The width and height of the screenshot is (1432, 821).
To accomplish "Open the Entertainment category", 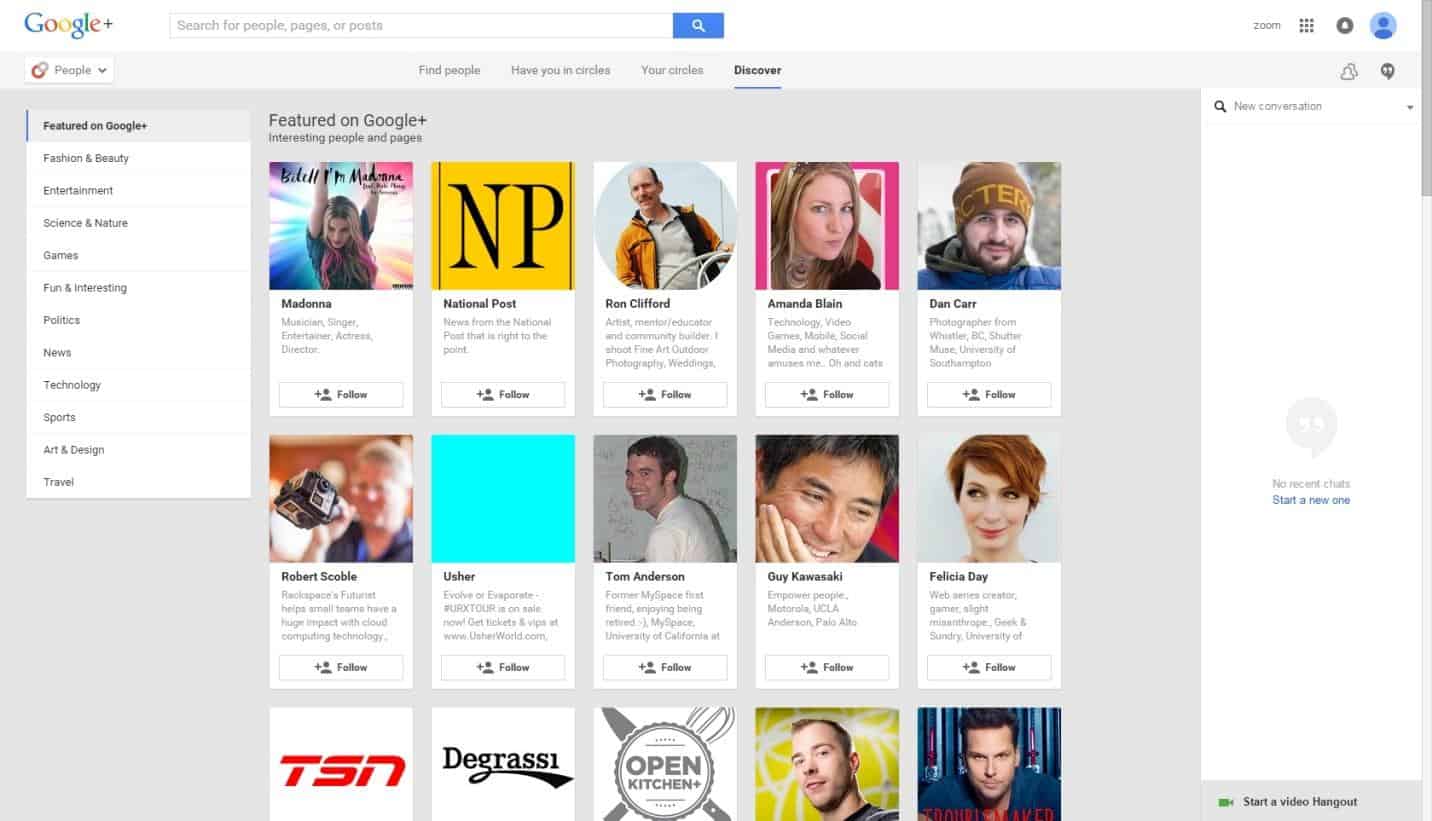I will (x=138, y=190).
